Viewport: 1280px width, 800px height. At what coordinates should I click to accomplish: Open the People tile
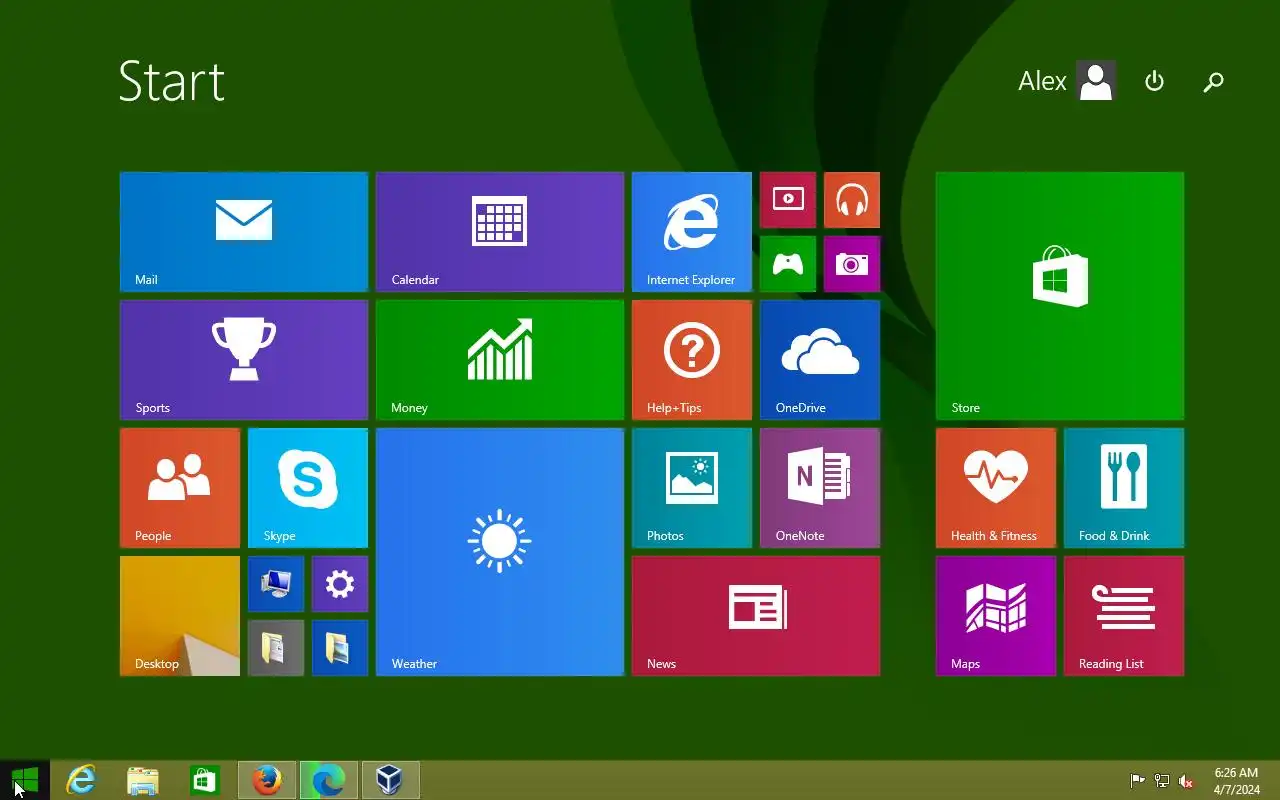click(x=180, y=488)
